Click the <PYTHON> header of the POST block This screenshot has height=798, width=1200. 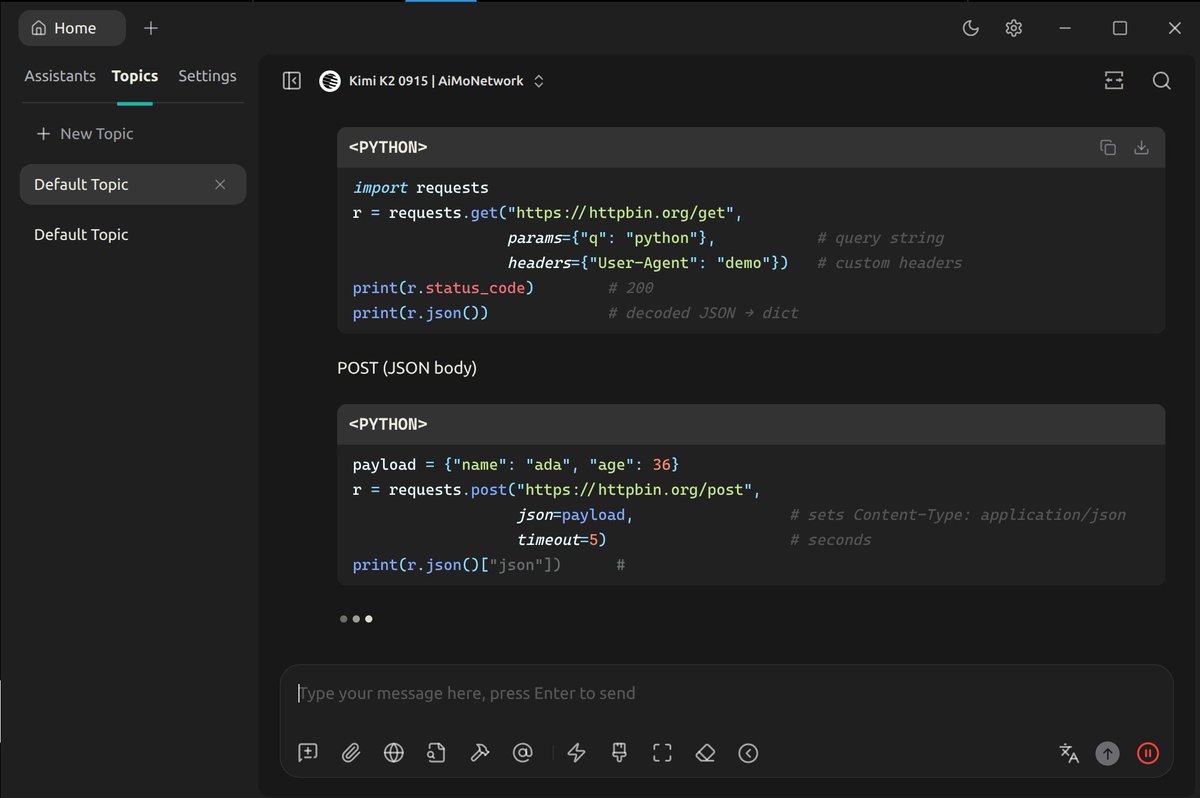click(x=388, y=424)
